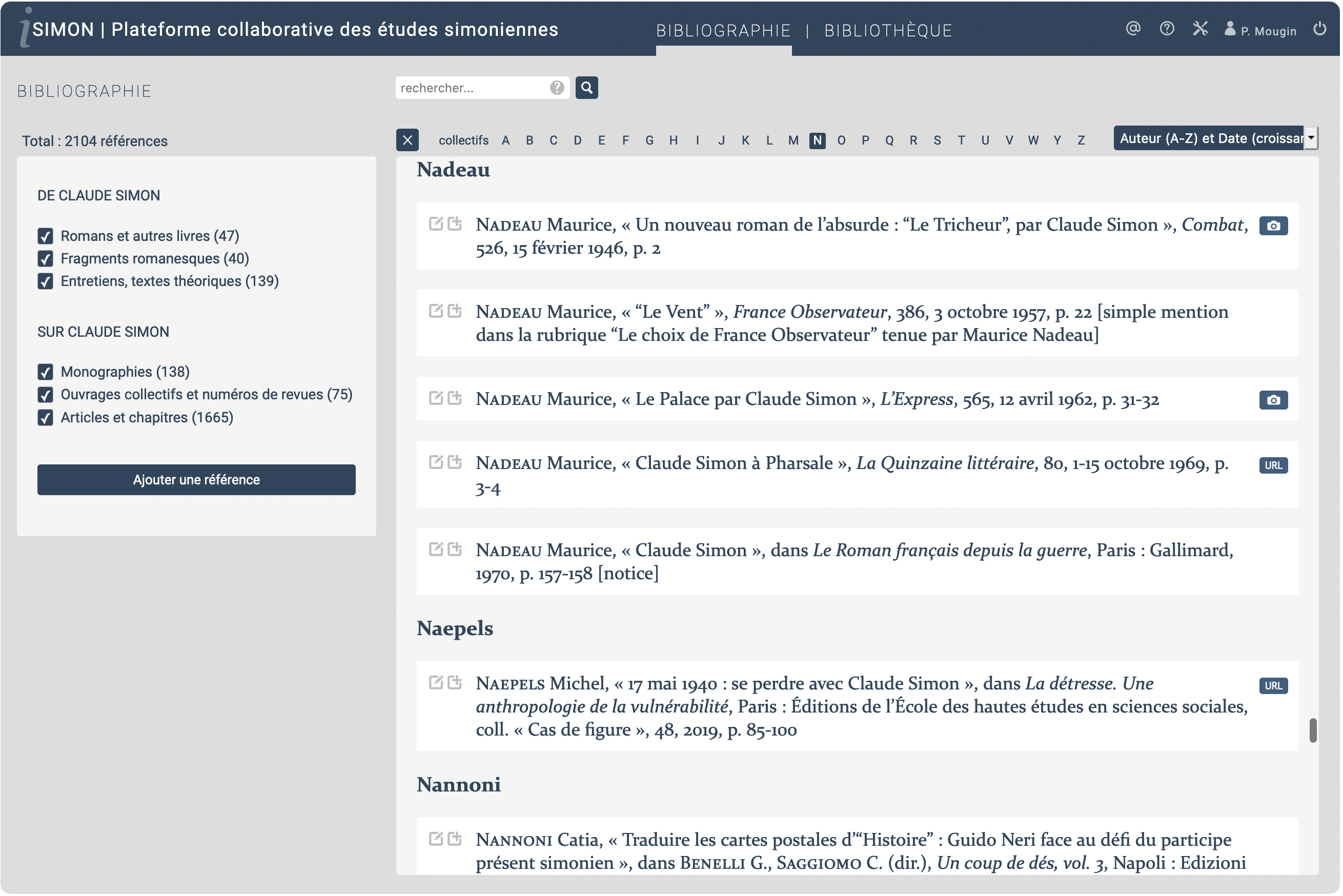Open the tools settings icon in header

[1200, 29]
